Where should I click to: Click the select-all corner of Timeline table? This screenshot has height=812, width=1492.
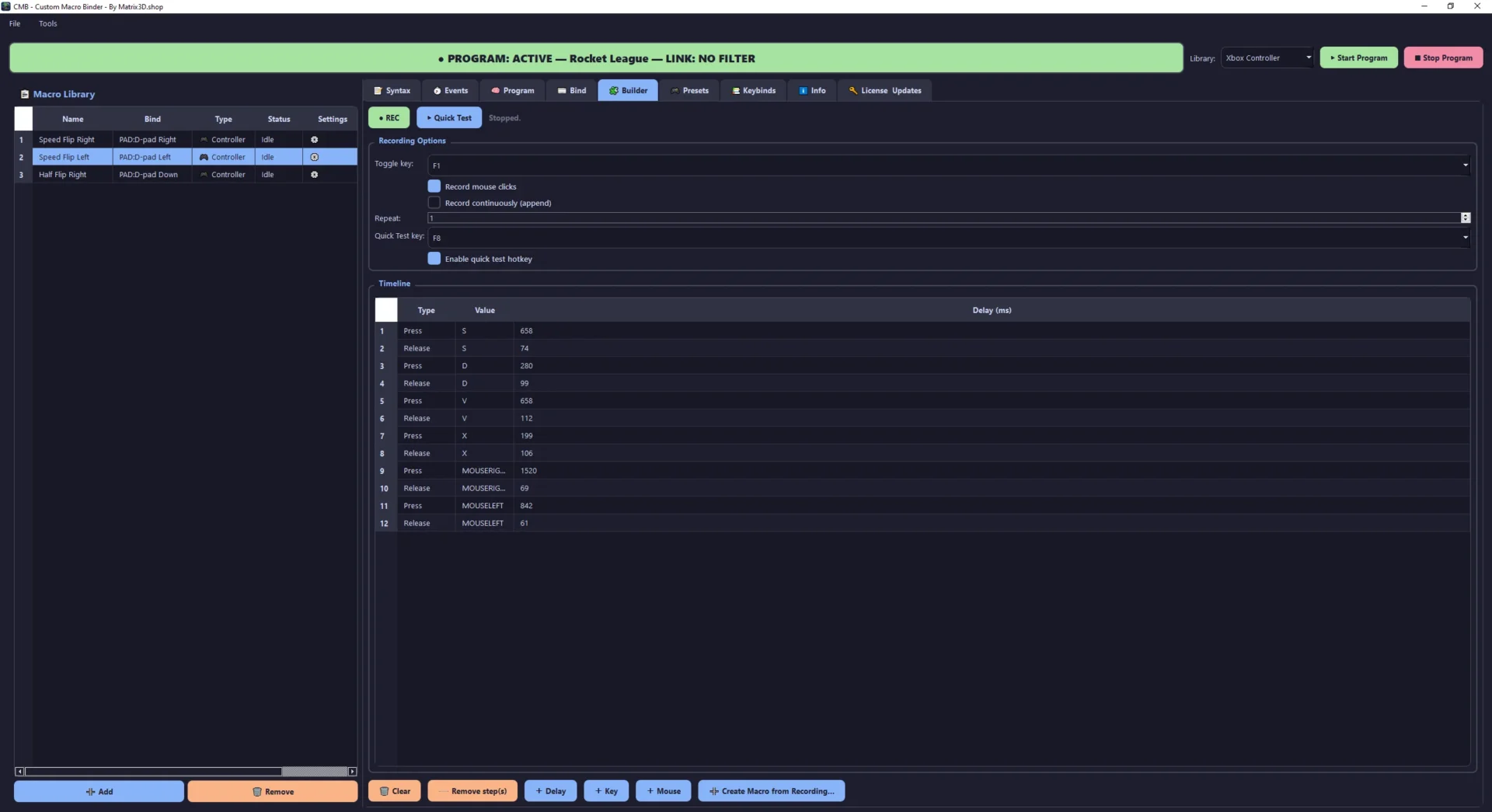pos(386,310)
